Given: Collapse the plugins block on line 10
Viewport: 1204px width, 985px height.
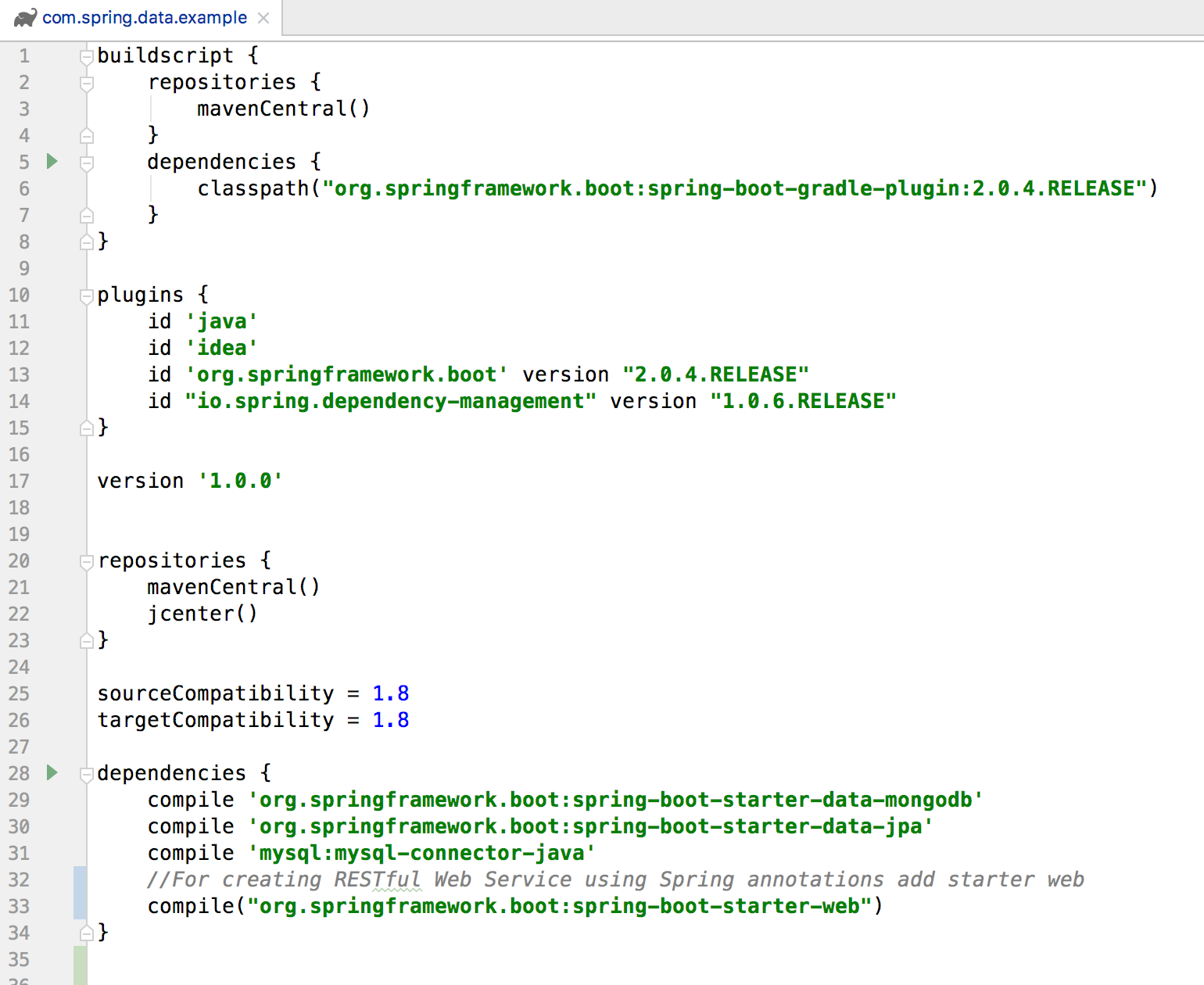Looking at the screenshot, I should click(x=87, y=295).
